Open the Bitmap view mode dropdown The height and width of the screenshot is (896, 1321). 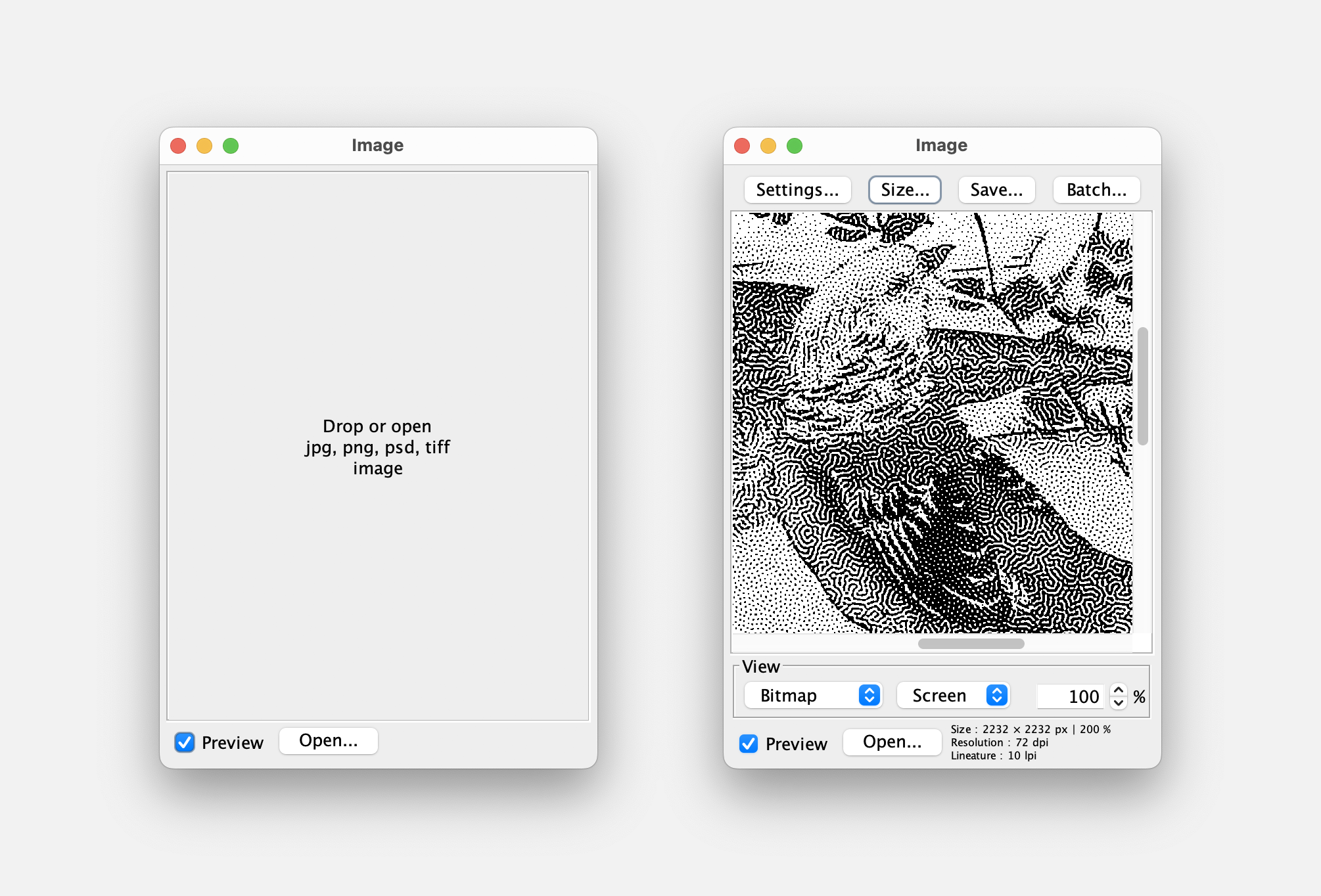coord(812,695)
